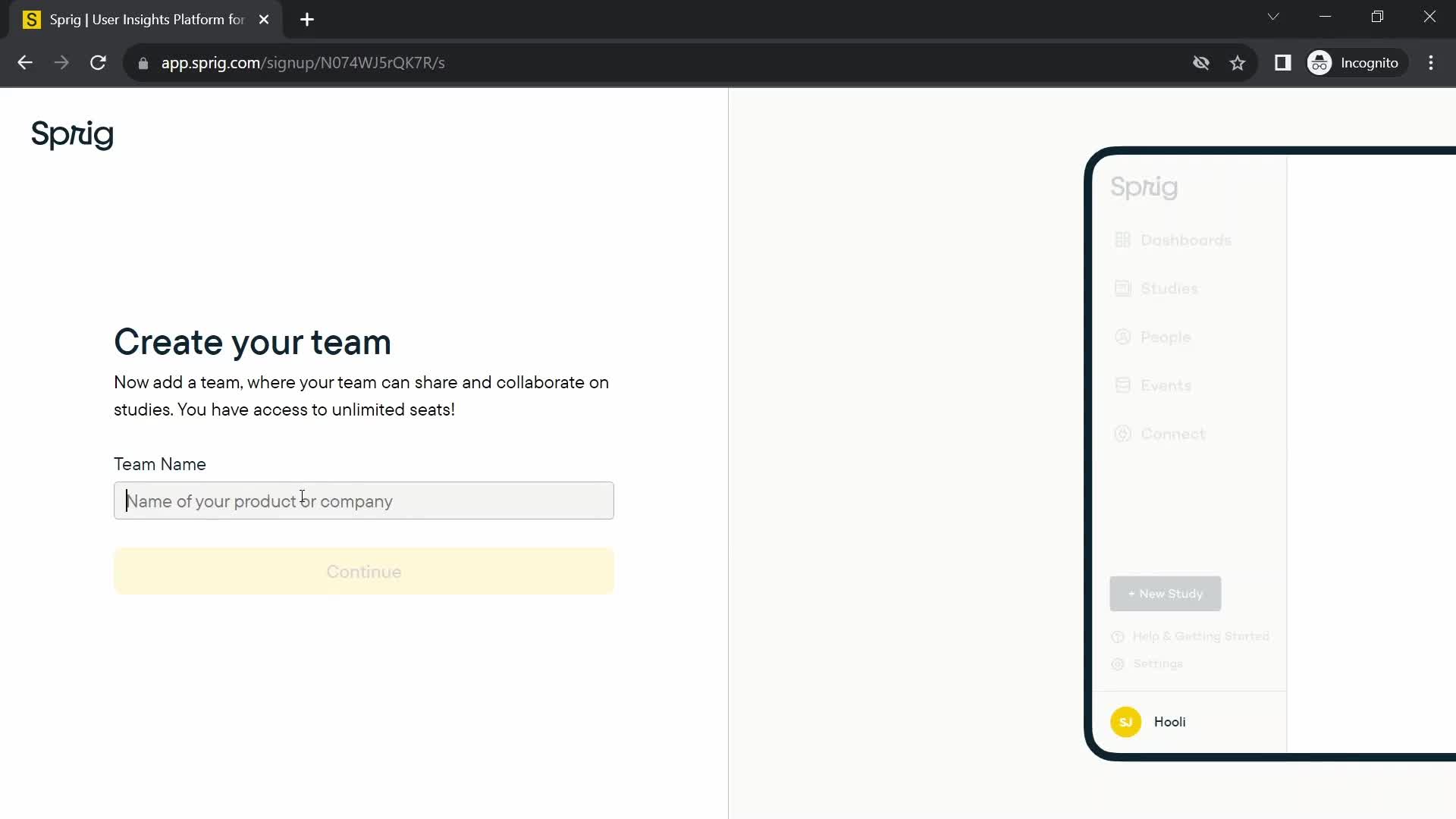Click Events in the preview sidebar
Image resolution: width=1456 pixels, height=819 pixels.
tap(1166, 385)
